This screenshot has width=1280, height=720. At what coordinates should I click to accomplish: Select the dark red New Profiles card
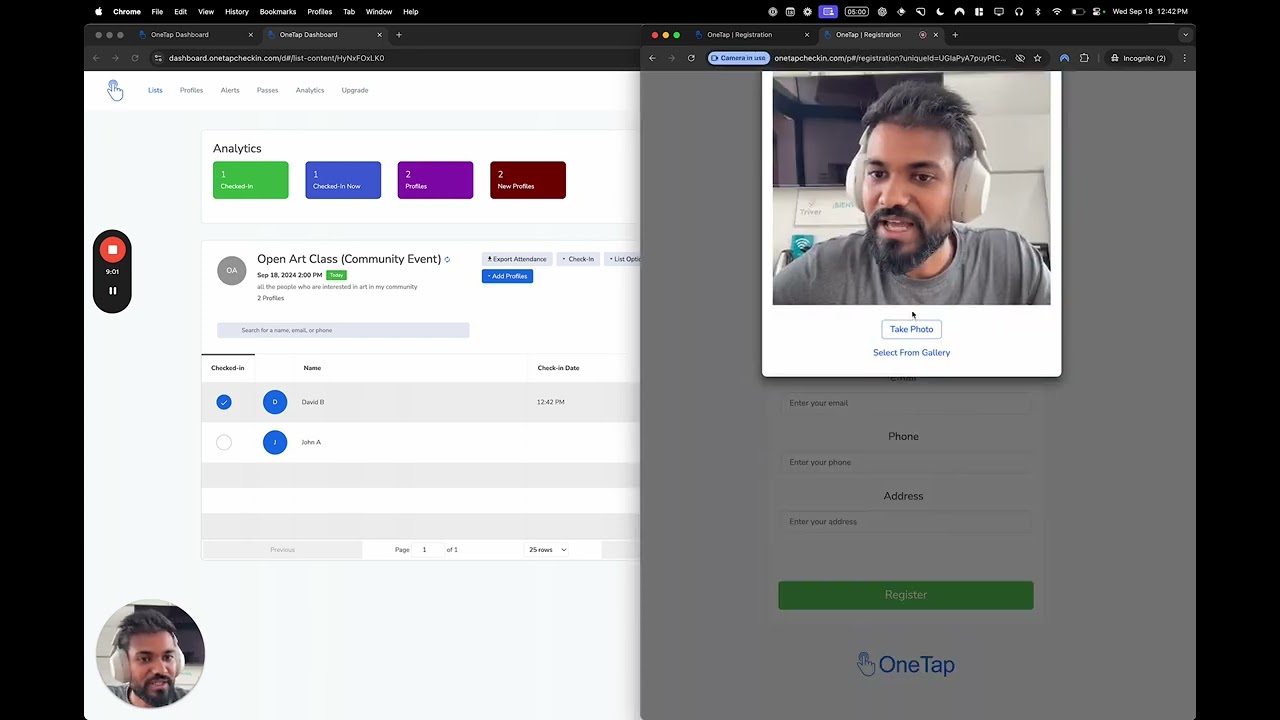(x=528, y=180)
